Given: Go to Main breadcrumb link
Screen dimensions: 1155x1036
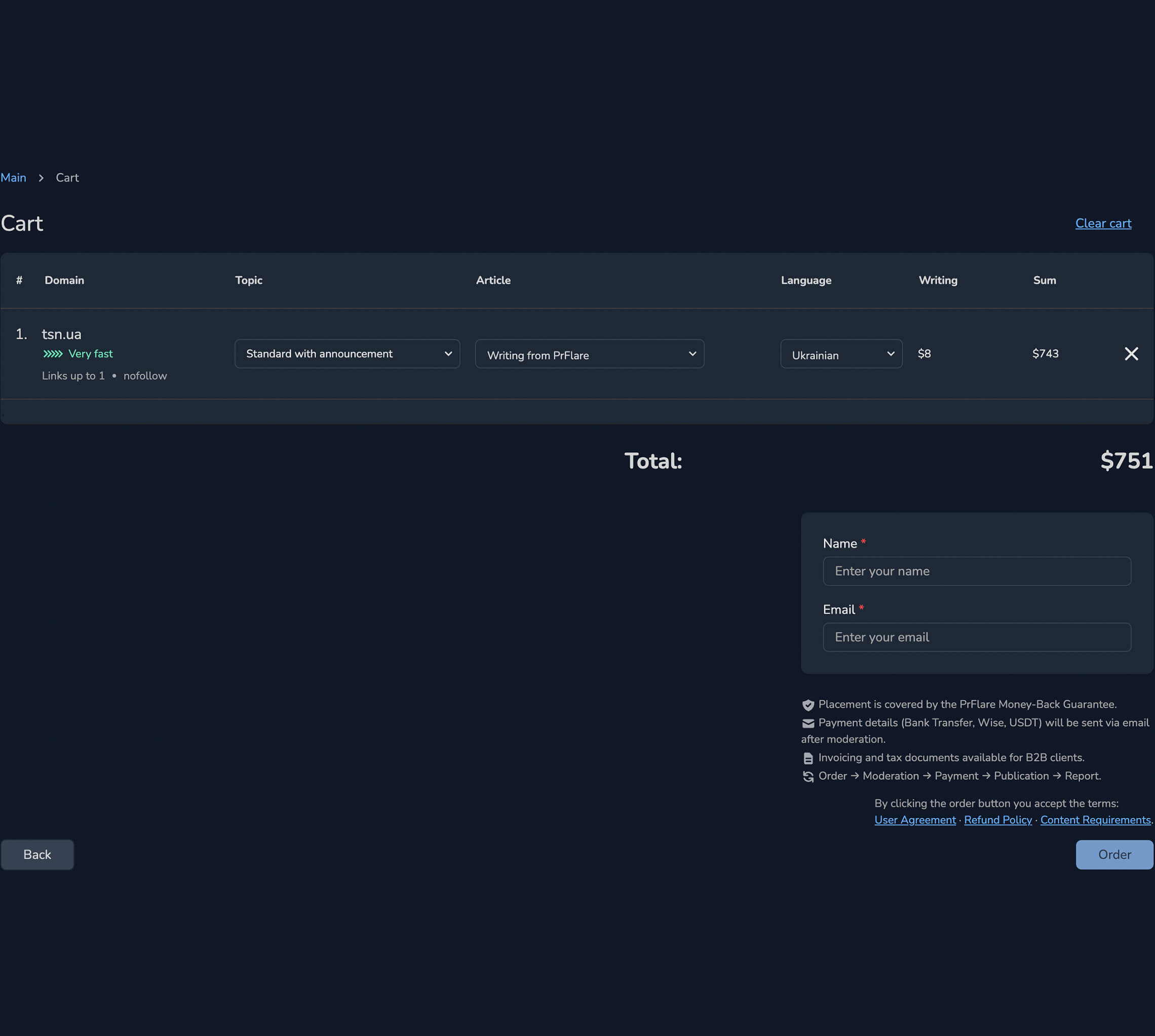Looking at the screenshot, I should pos(13,178).
